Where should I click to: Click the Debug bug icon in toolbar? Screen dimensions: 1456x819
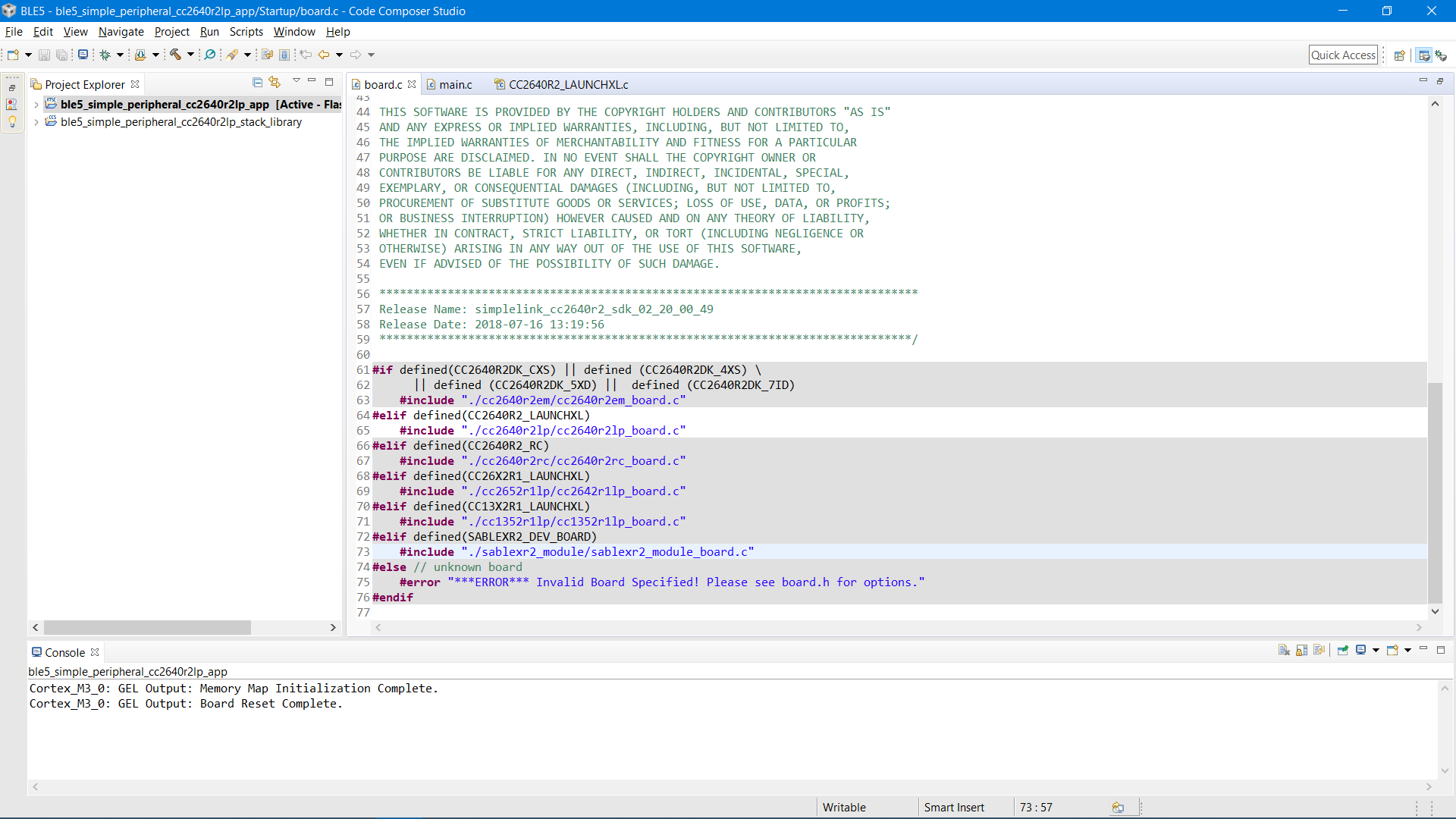pyautogui.click(x=105, y=55)
